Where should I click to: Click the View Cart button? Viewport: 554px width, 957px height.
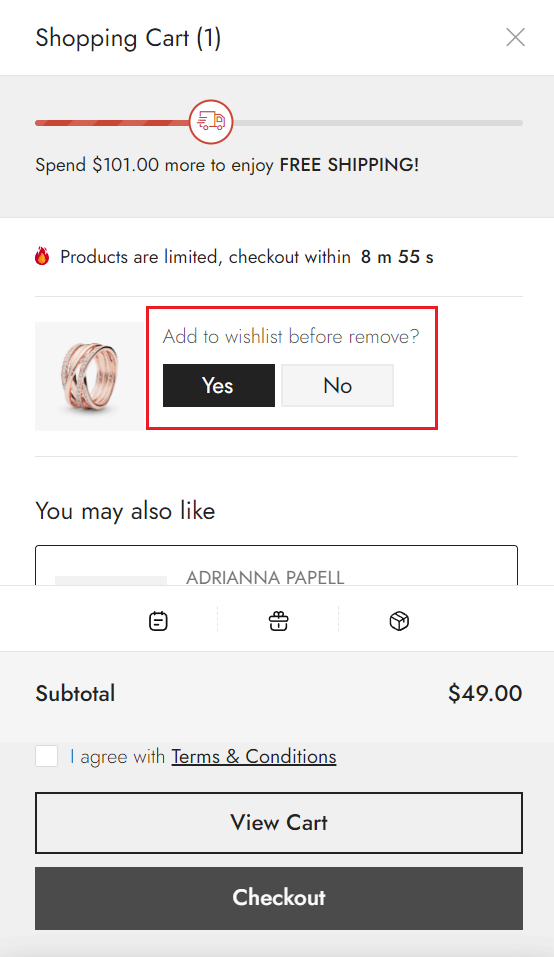(279, 823)
